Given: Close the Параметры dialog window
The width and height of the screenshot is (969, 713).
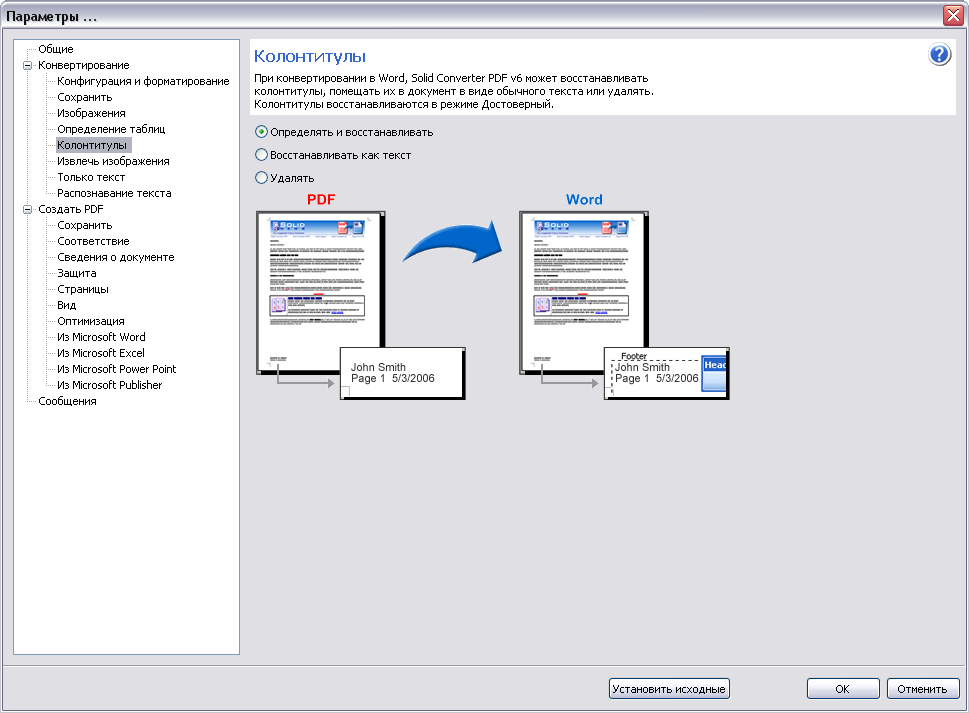Looking at the screenshot, I should [952, 15].
